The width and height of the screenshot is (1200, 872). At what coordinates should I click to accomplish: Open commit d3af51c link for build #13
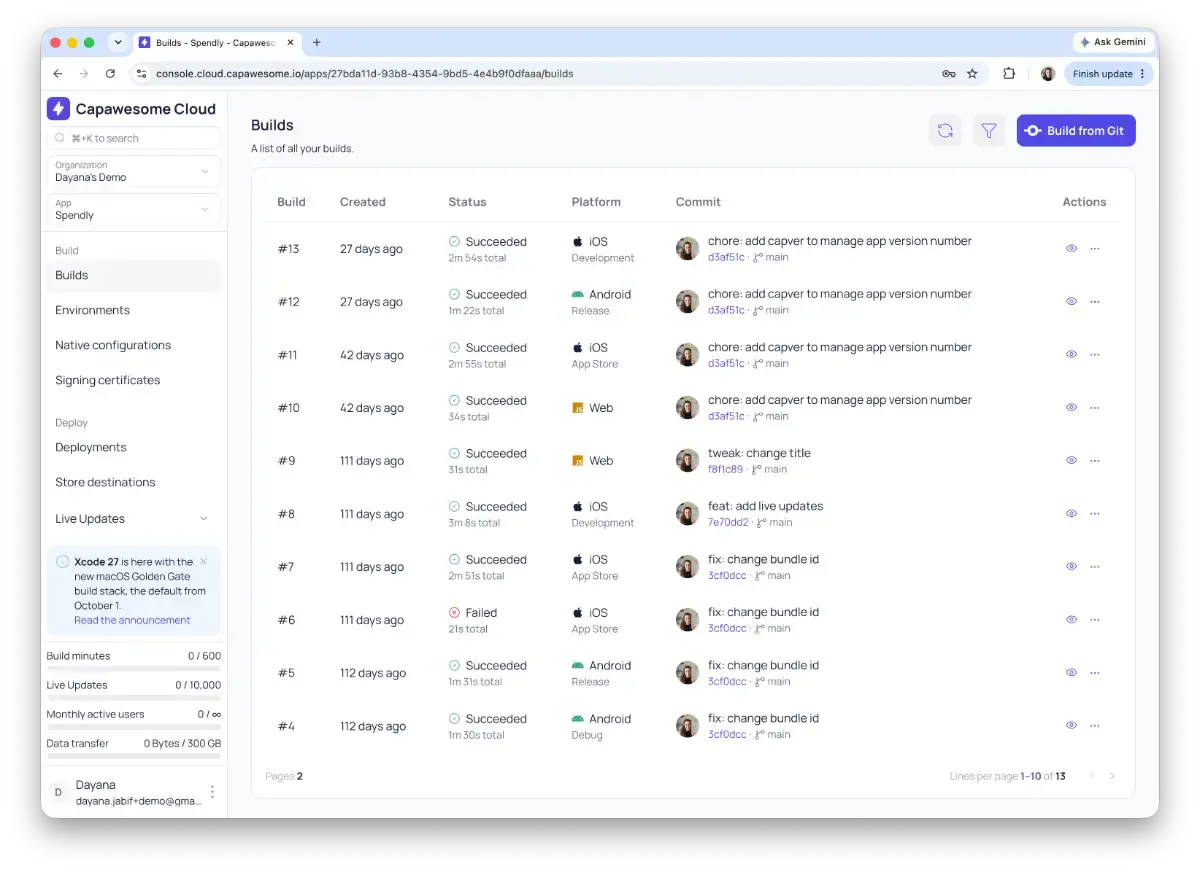pyautogui.click(x=726, y=257)
